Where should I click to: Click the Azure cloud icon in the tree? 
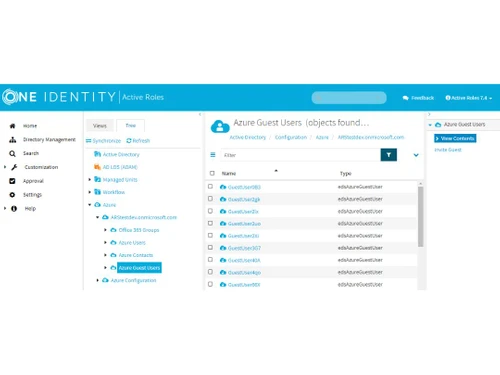point(97,205)
